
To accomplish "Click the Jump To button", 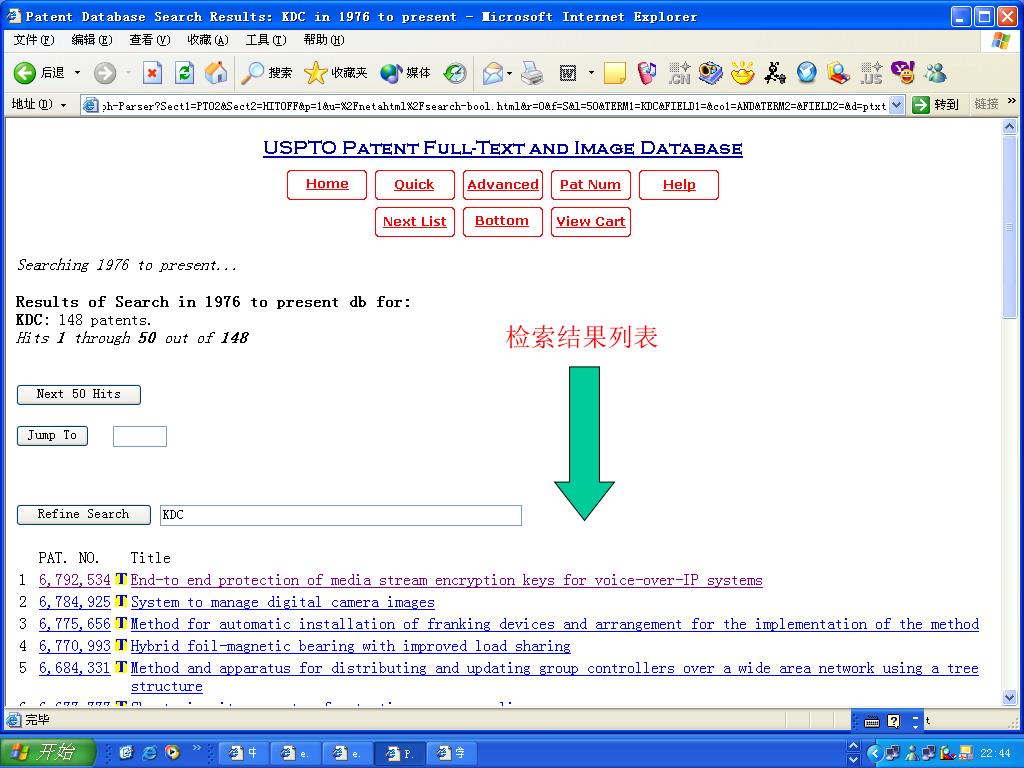I will click(x=52, y=436).
